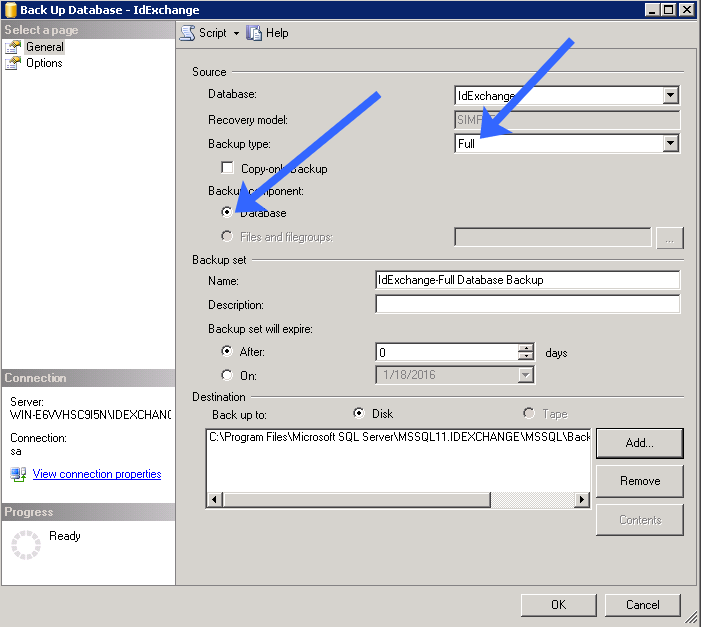Open the expire On date dropdown
Image resolution: width=701 pixels, height=627 pixels.
pyautogui.click(x=526, y=375)
